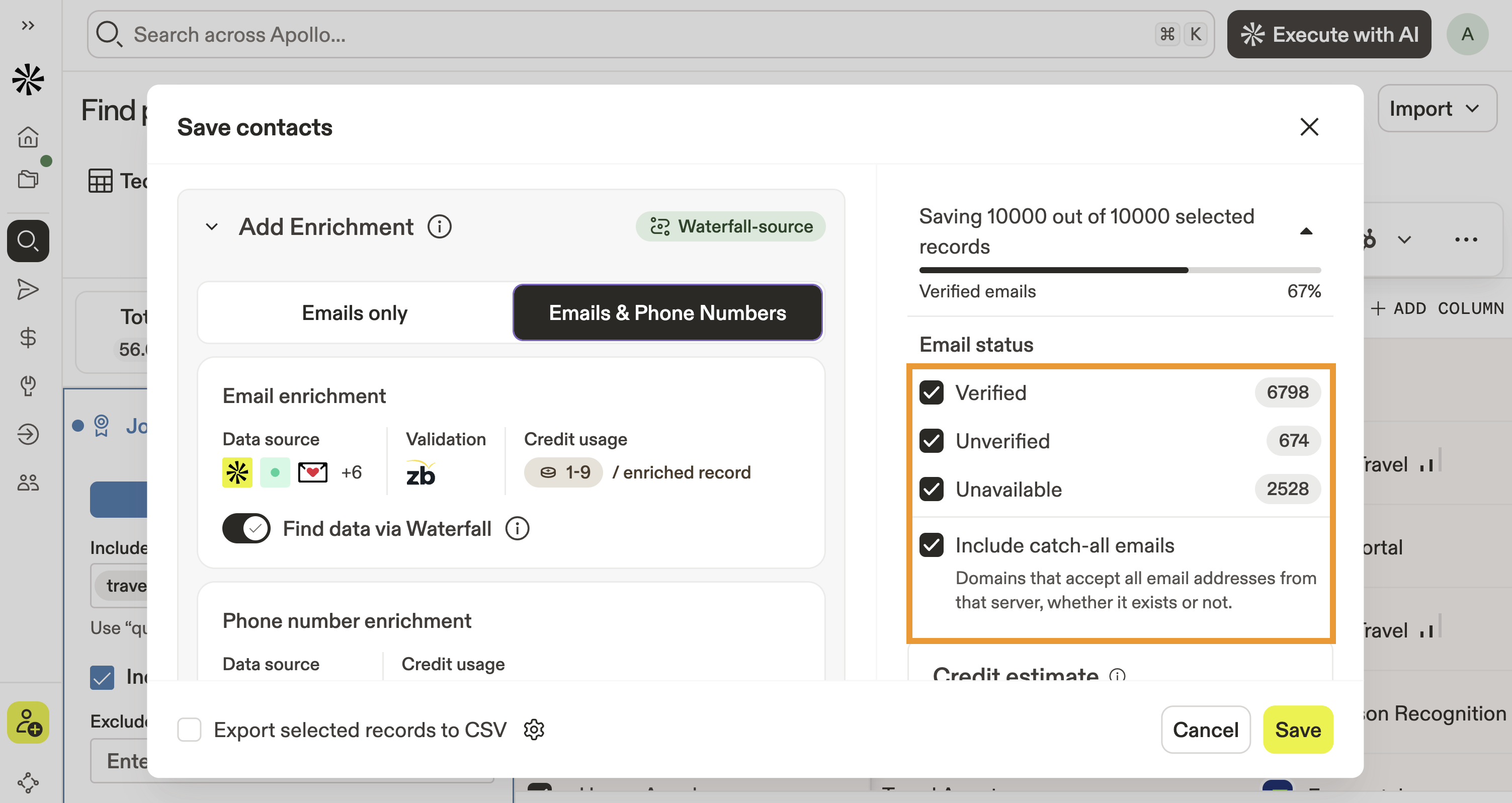Click the info icon beside Add Enrichment
This screenshot has width=1512, height=803.
(x=439, y=226)
